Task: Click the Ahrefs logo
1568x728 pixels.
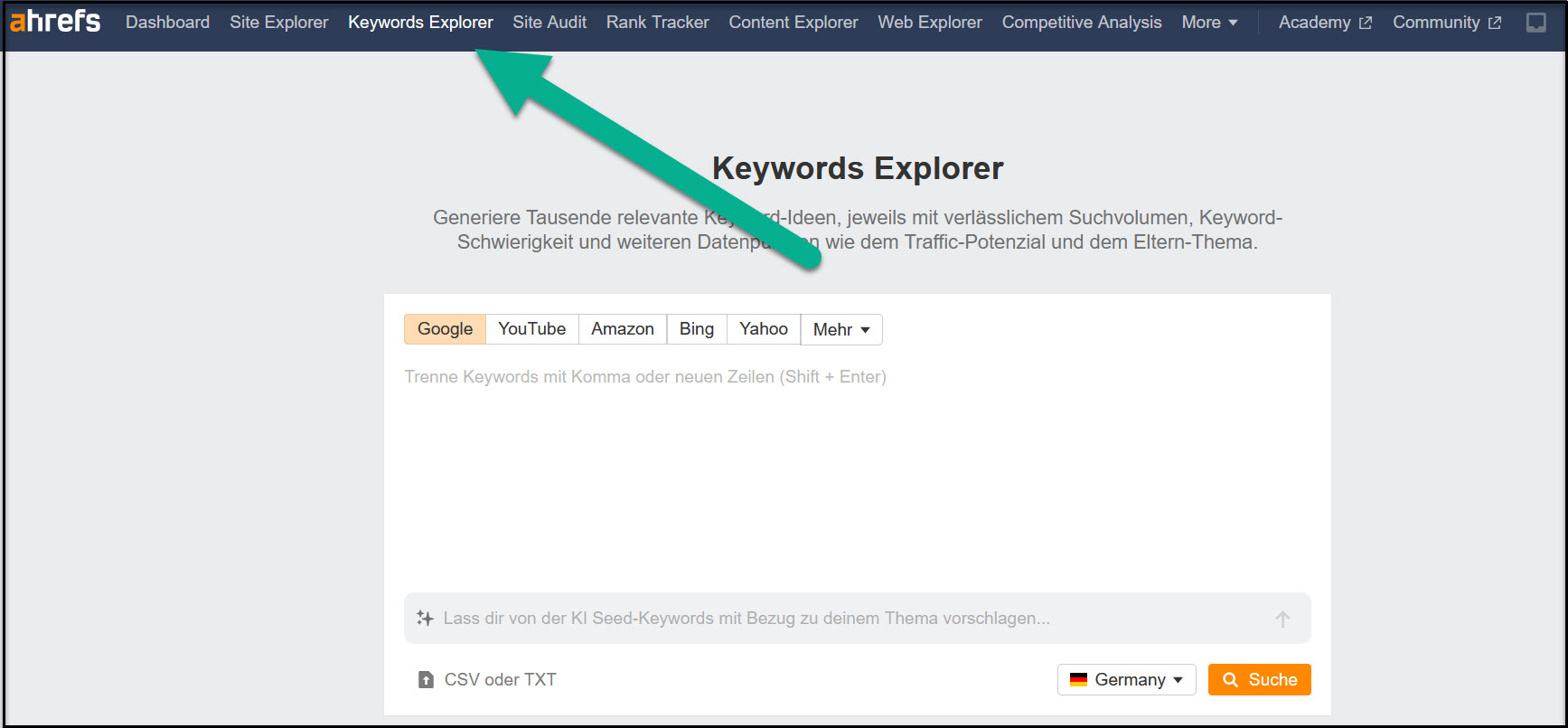Action: [x=55, y=22]
